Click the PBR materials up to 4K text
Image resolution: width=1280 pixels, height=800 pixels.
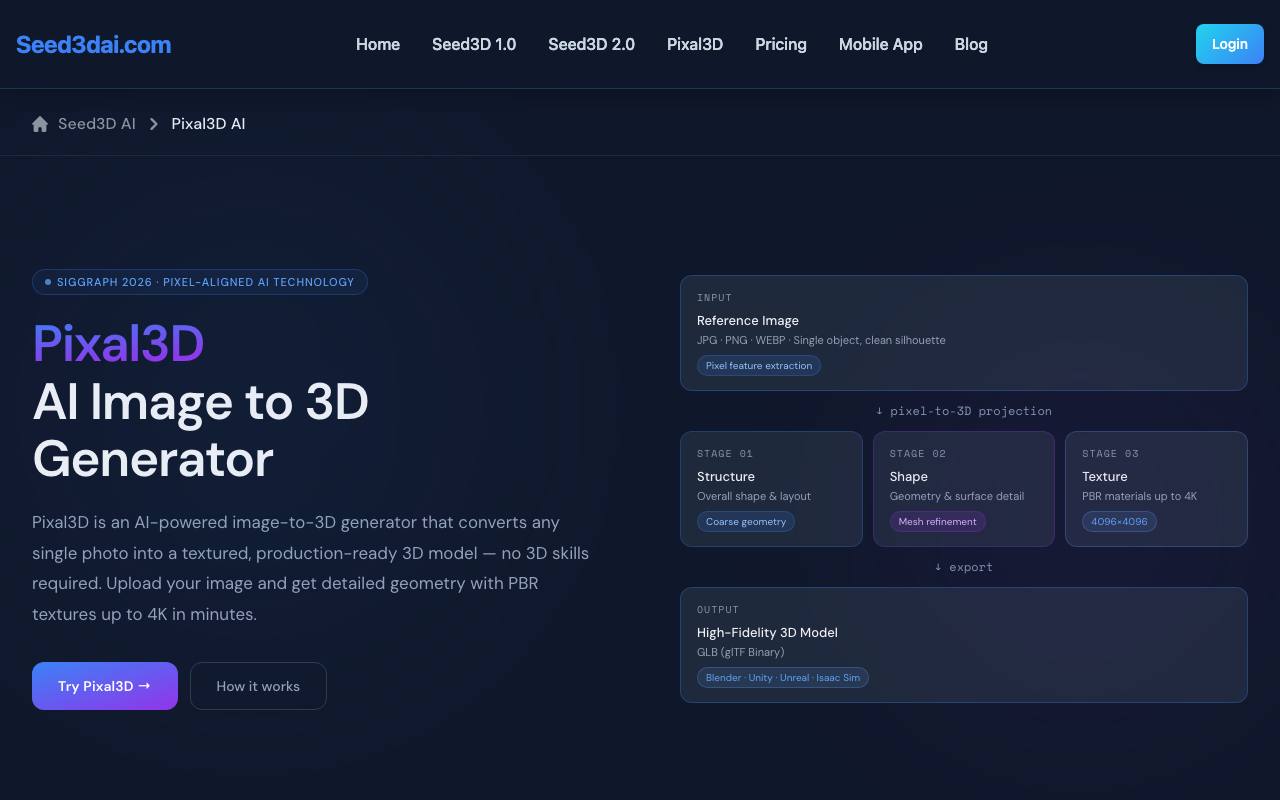(x=1140, y=496)
